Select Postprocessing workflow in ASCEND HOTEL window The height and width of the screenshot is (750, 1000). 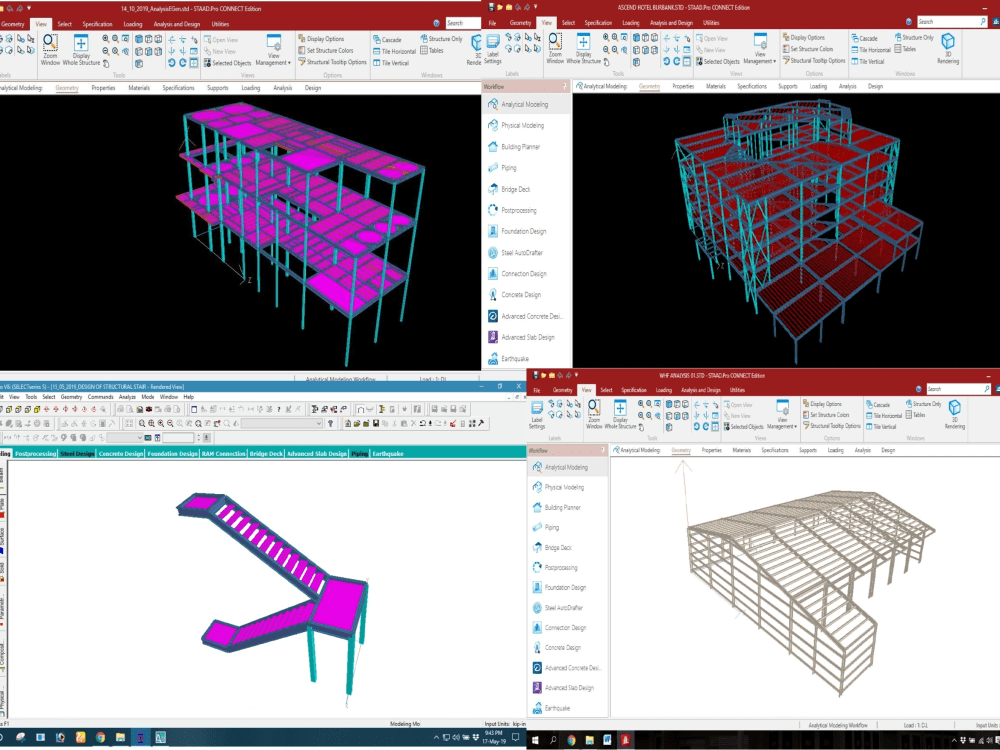point(526,210)
